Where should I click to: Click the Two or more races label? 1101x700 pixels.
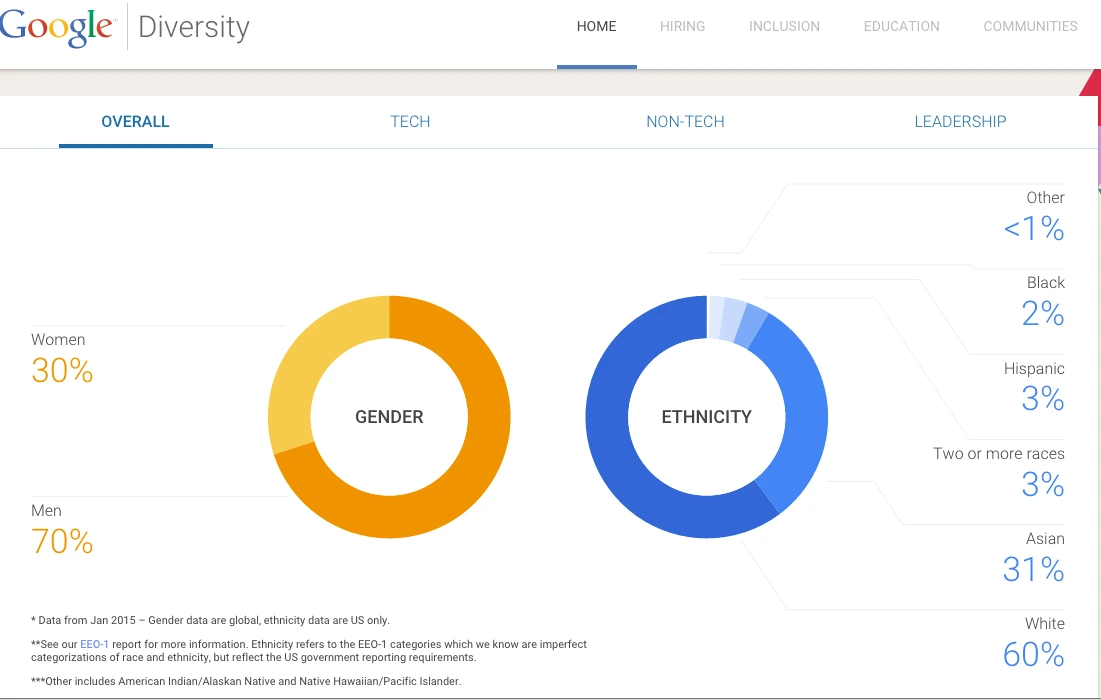pyautogui.click(x=998, y=454)
